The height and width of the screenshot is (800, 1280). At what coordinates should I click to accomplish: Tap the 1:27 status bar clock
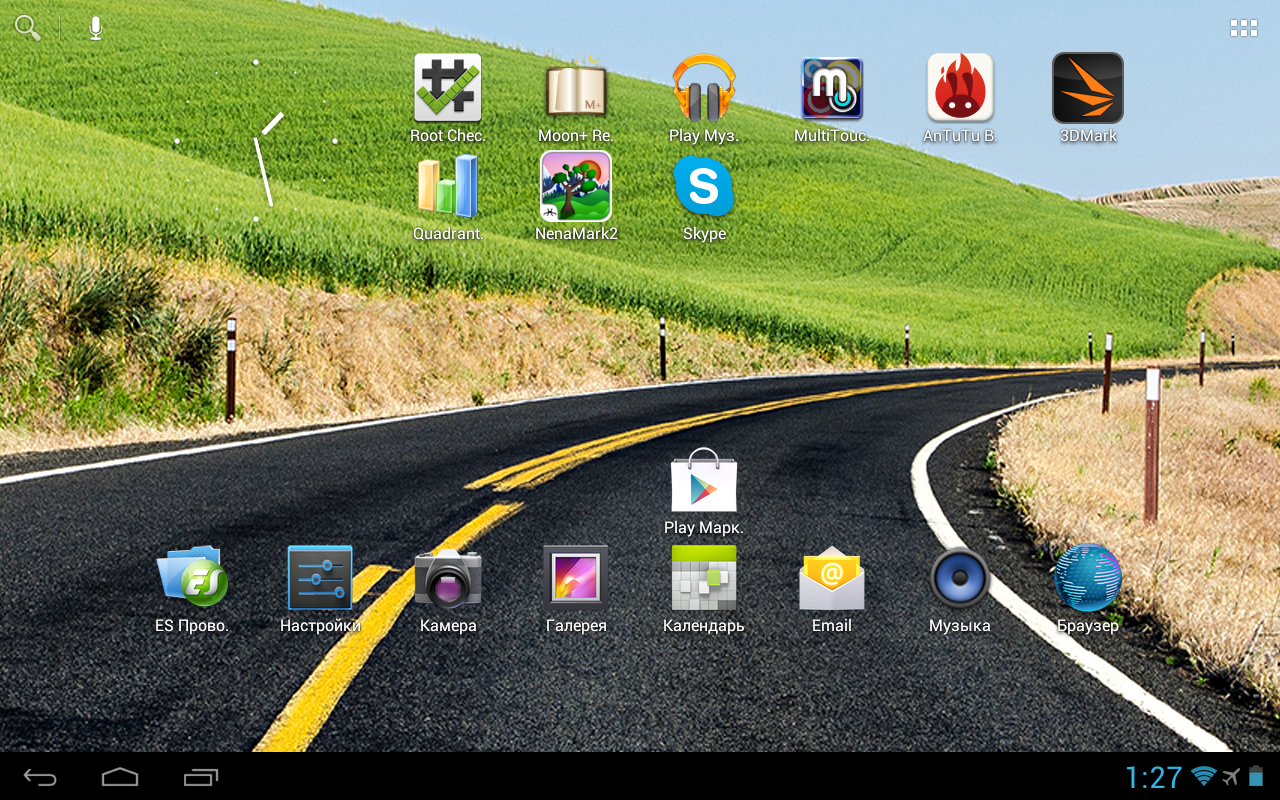pyautogui.click(x=1154, y=777)
